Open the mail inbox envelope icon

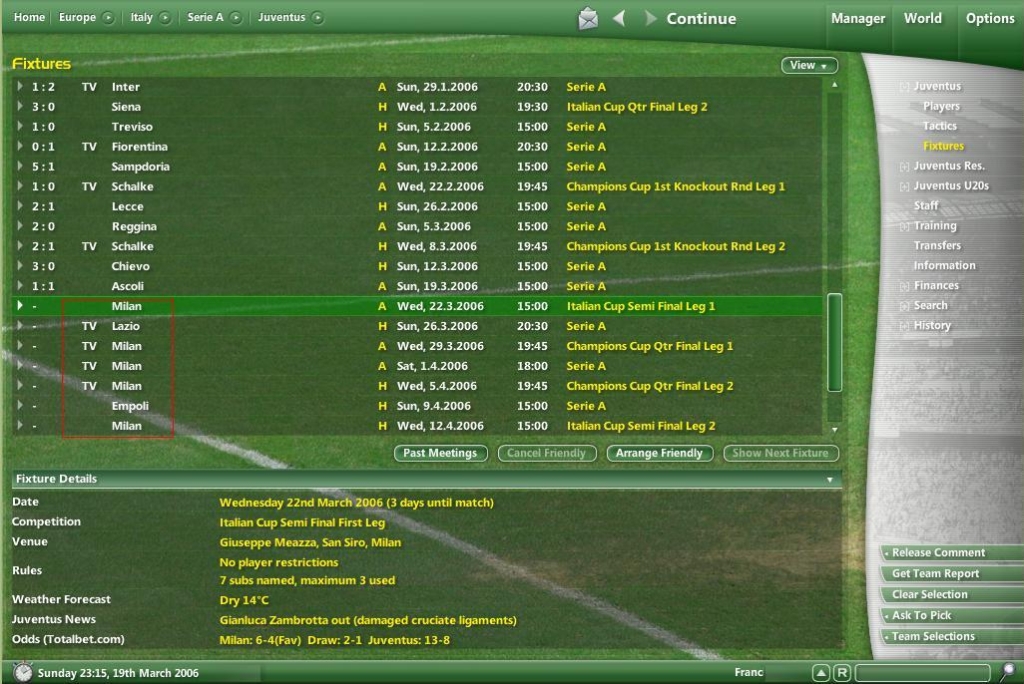coord(588,18)
